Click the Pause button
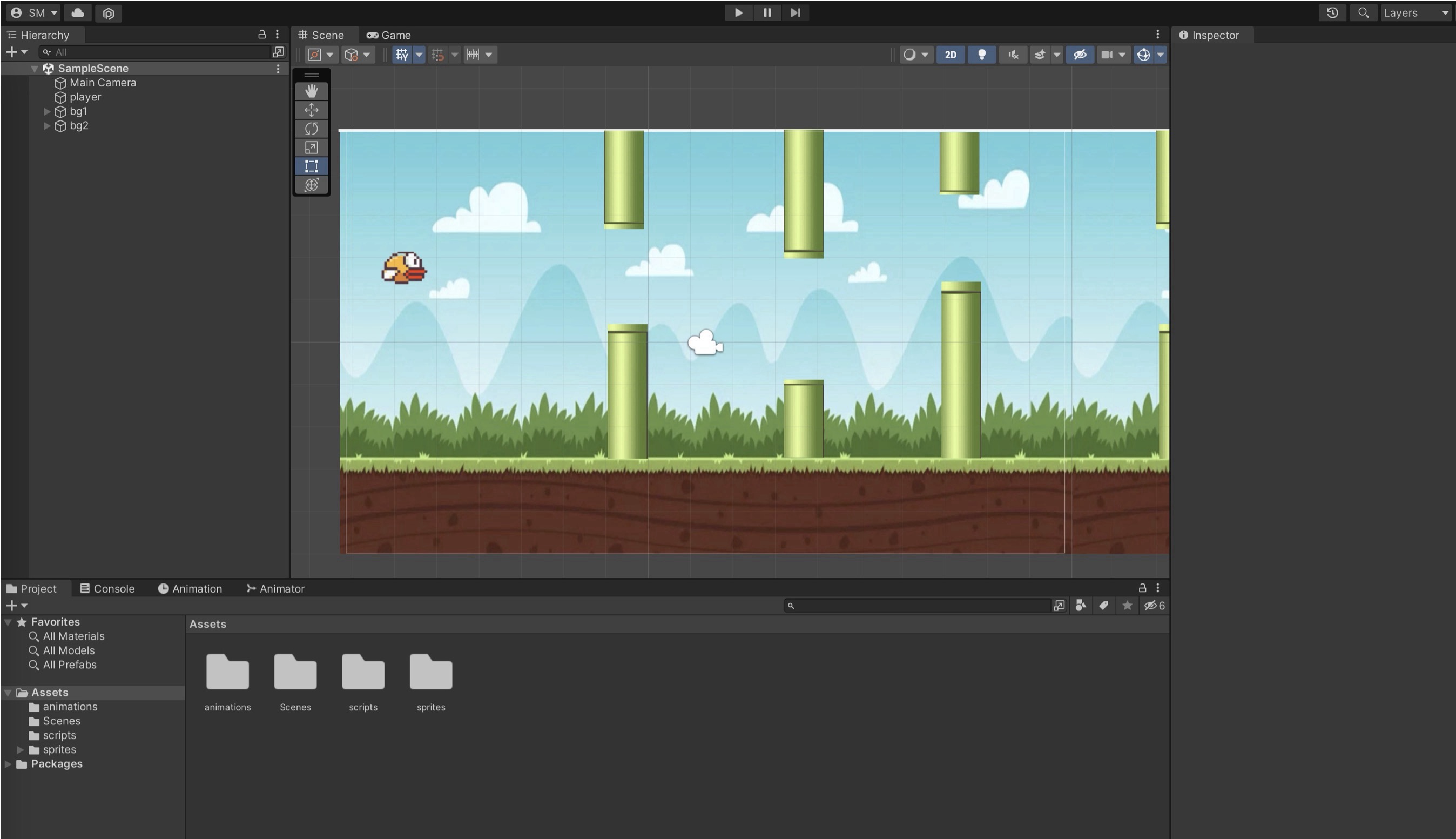This screenshot has height=839, width=1456. 766,12
